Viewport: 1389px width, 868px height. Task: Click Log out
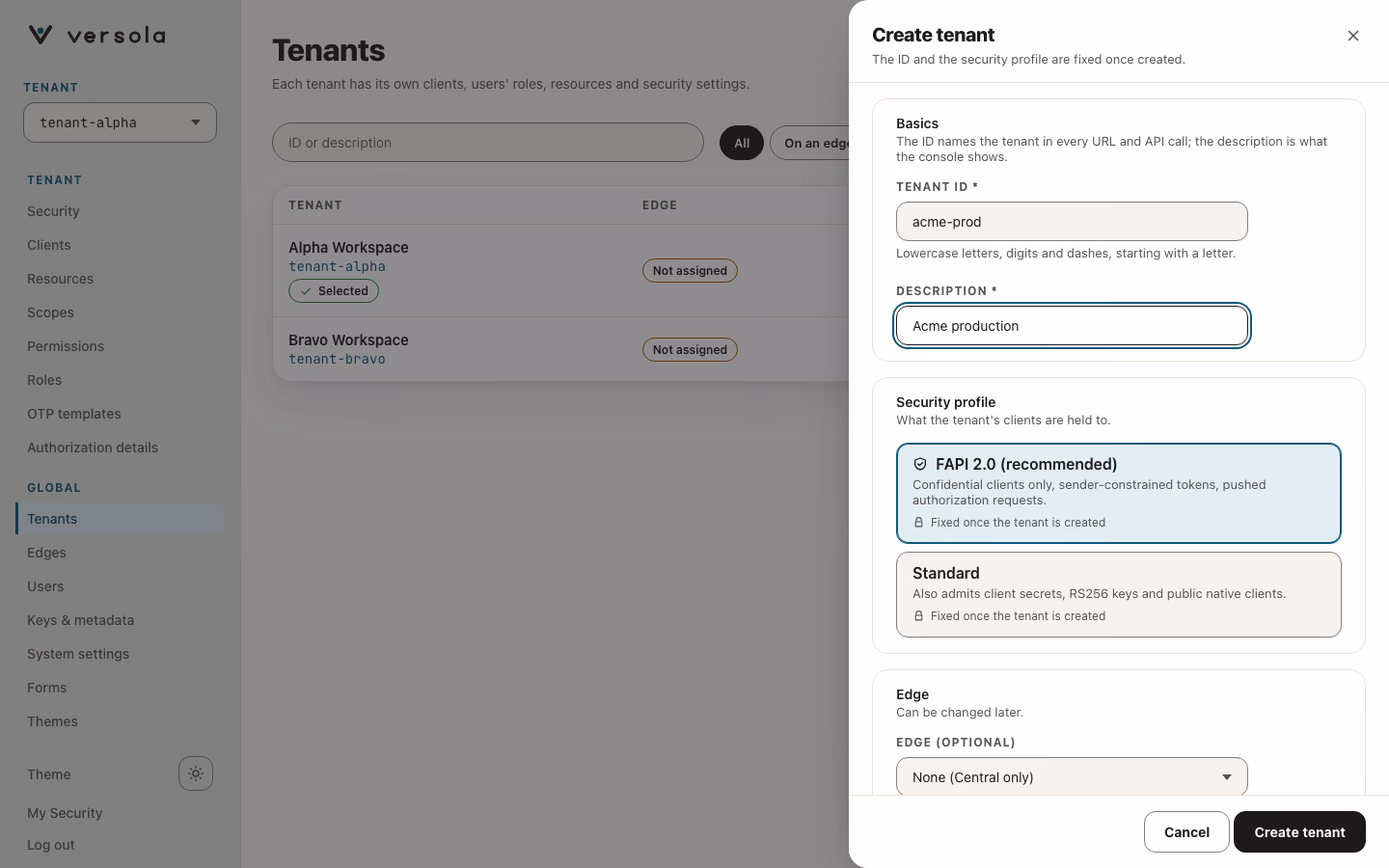click(51, 845)
